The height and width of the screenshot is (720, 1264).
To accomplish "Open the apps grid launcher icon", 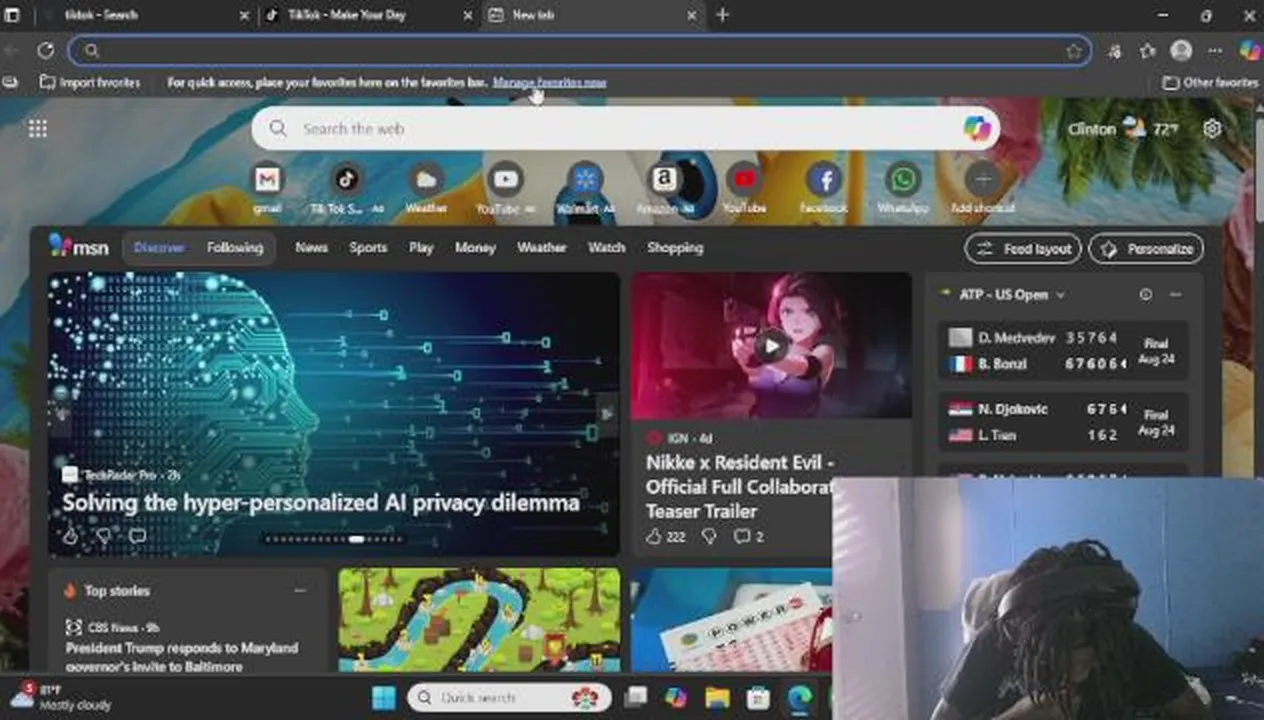I will tap(38, 129).
